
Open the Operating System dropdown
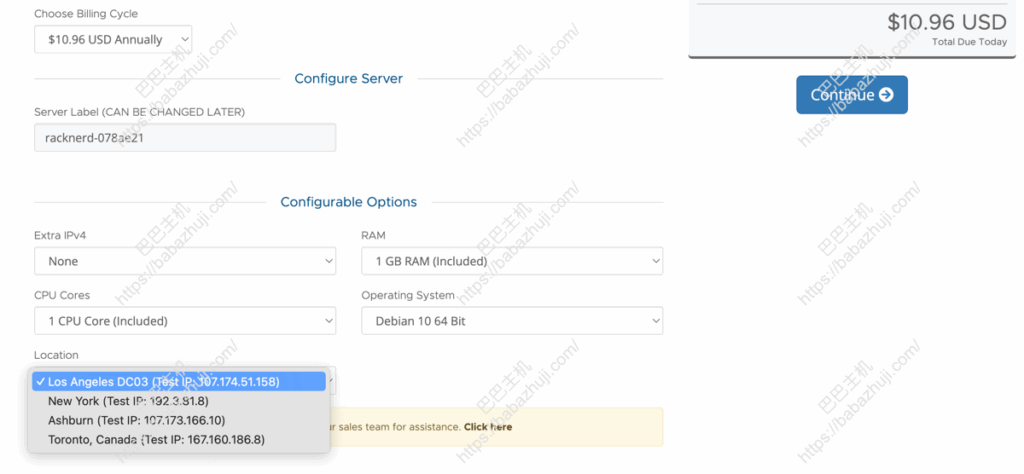click(511, 321)
